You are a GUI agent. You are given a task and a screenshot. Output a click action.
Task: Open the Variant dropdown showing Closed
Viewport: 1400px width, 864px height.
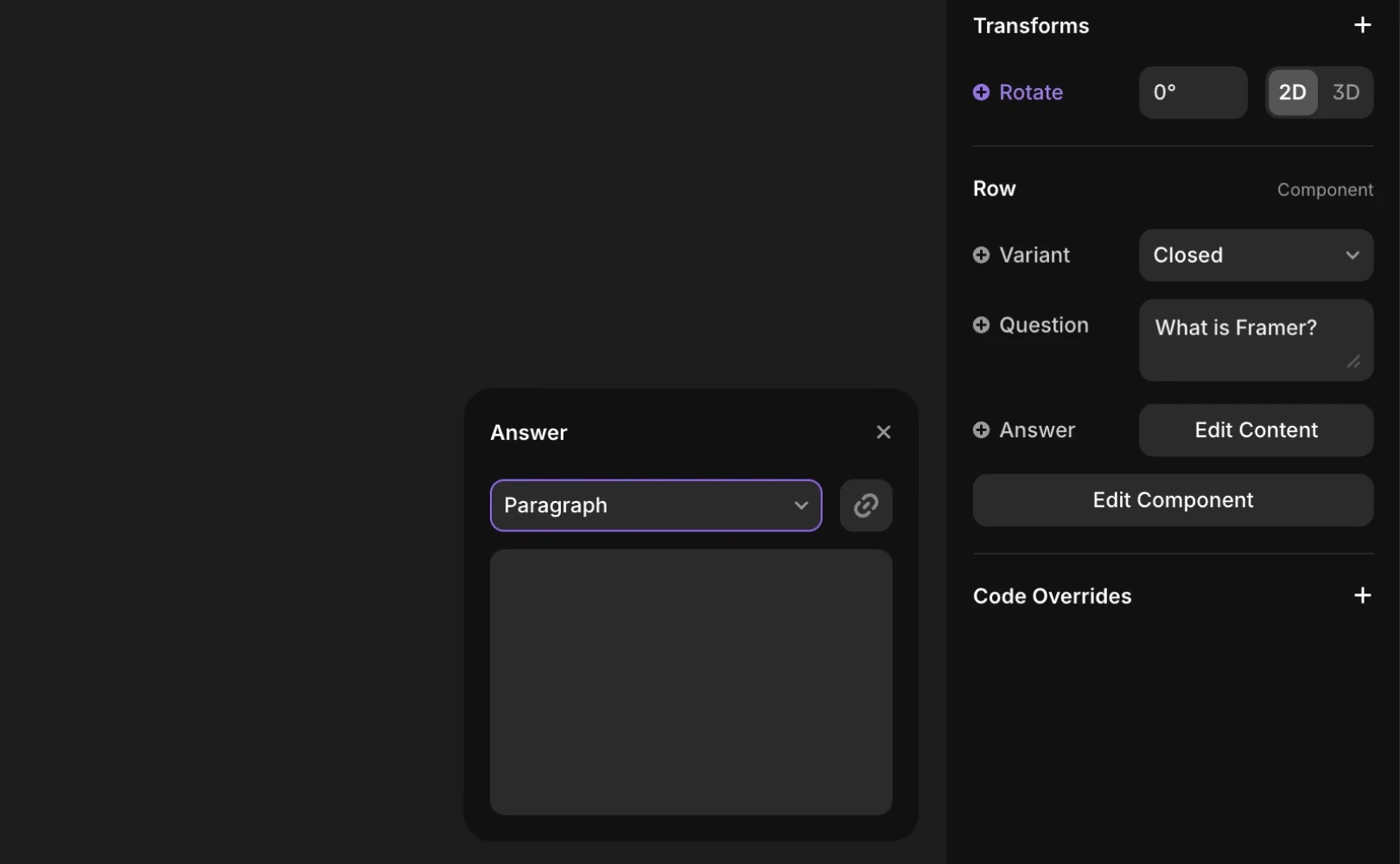(x=1256, y=255)
